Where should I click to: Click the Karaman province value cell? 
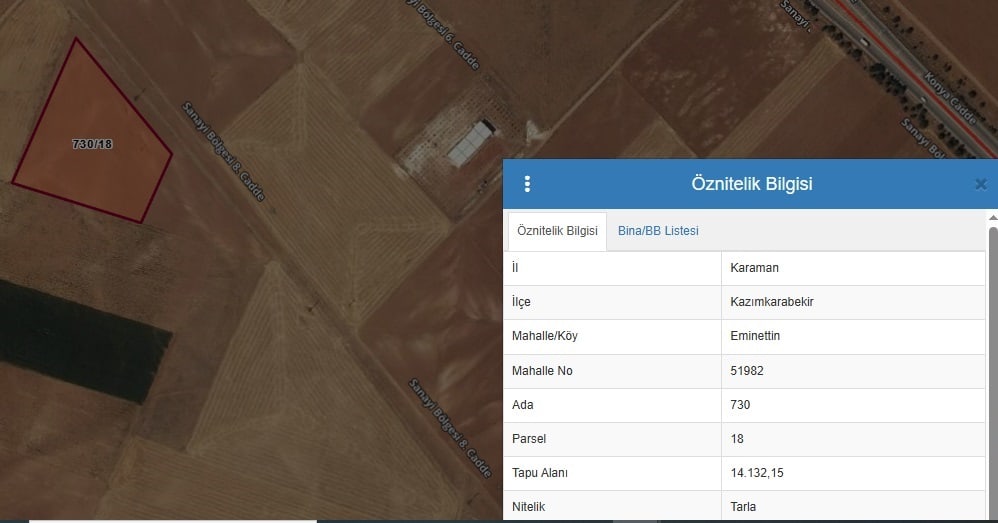click(853, 268)
